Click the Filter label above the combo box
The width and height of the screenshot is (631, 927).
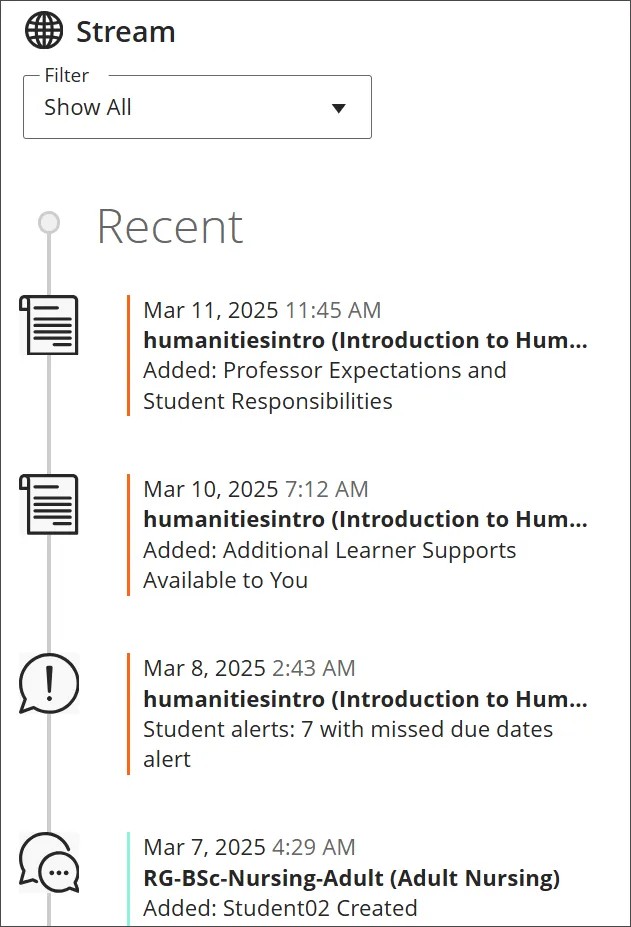tap(66, 75)
